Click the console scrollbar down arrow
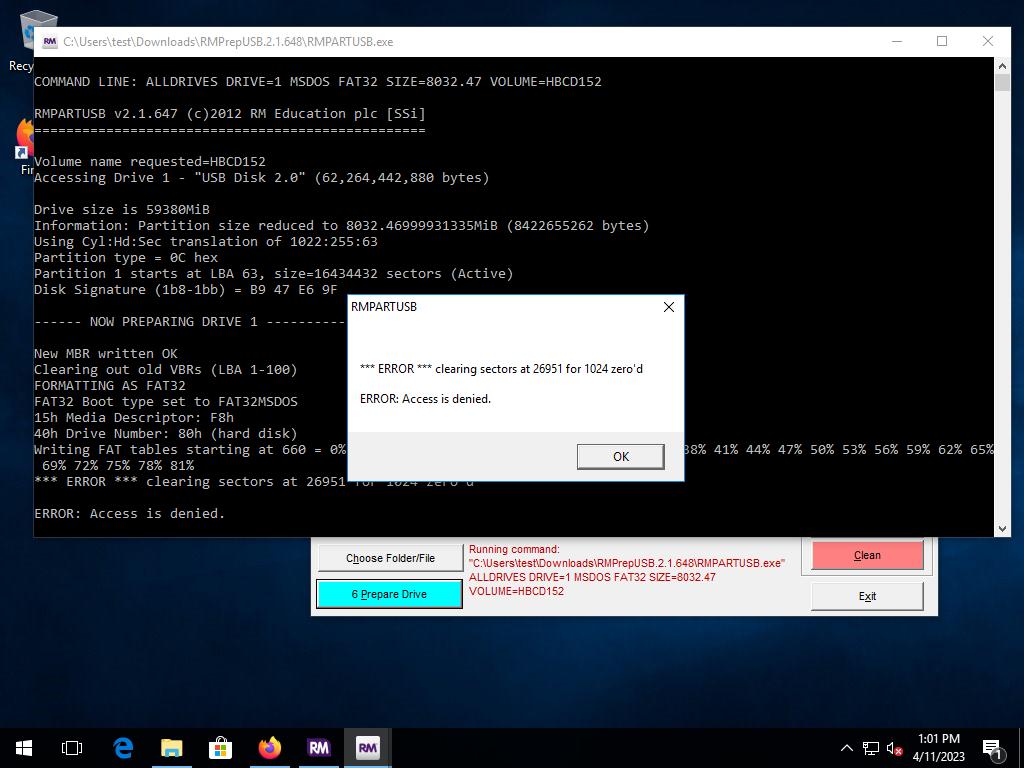Image resolution: width=1024 pixels, height=768 pixels. (x=1002, y=528)
